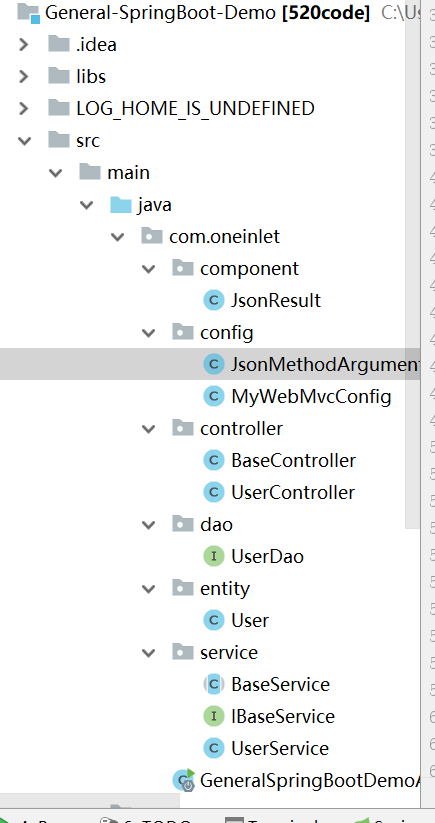This screenshot has width=435, height=823.
Task: Click the GeneralSpringBootDemo application run icon
Action: [x=184, y=780]
